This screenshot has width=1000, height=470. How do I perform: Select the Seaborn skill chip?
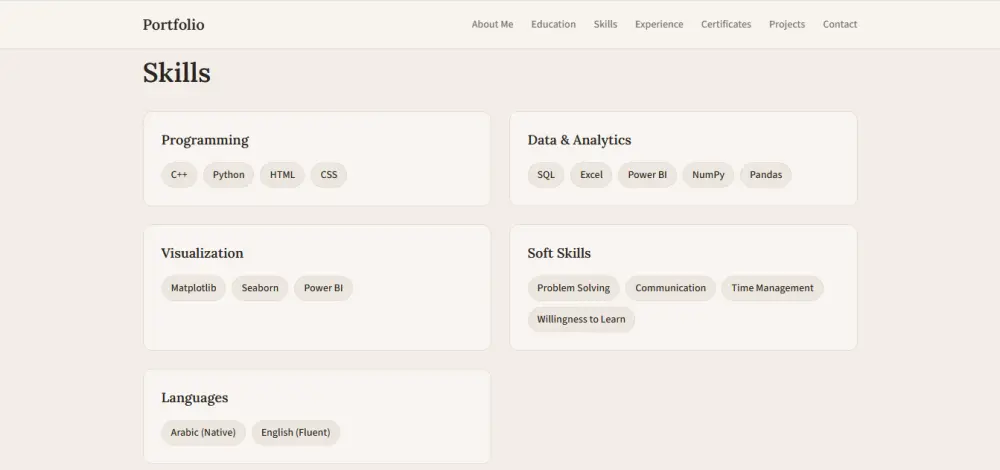[x=260, y=288]
